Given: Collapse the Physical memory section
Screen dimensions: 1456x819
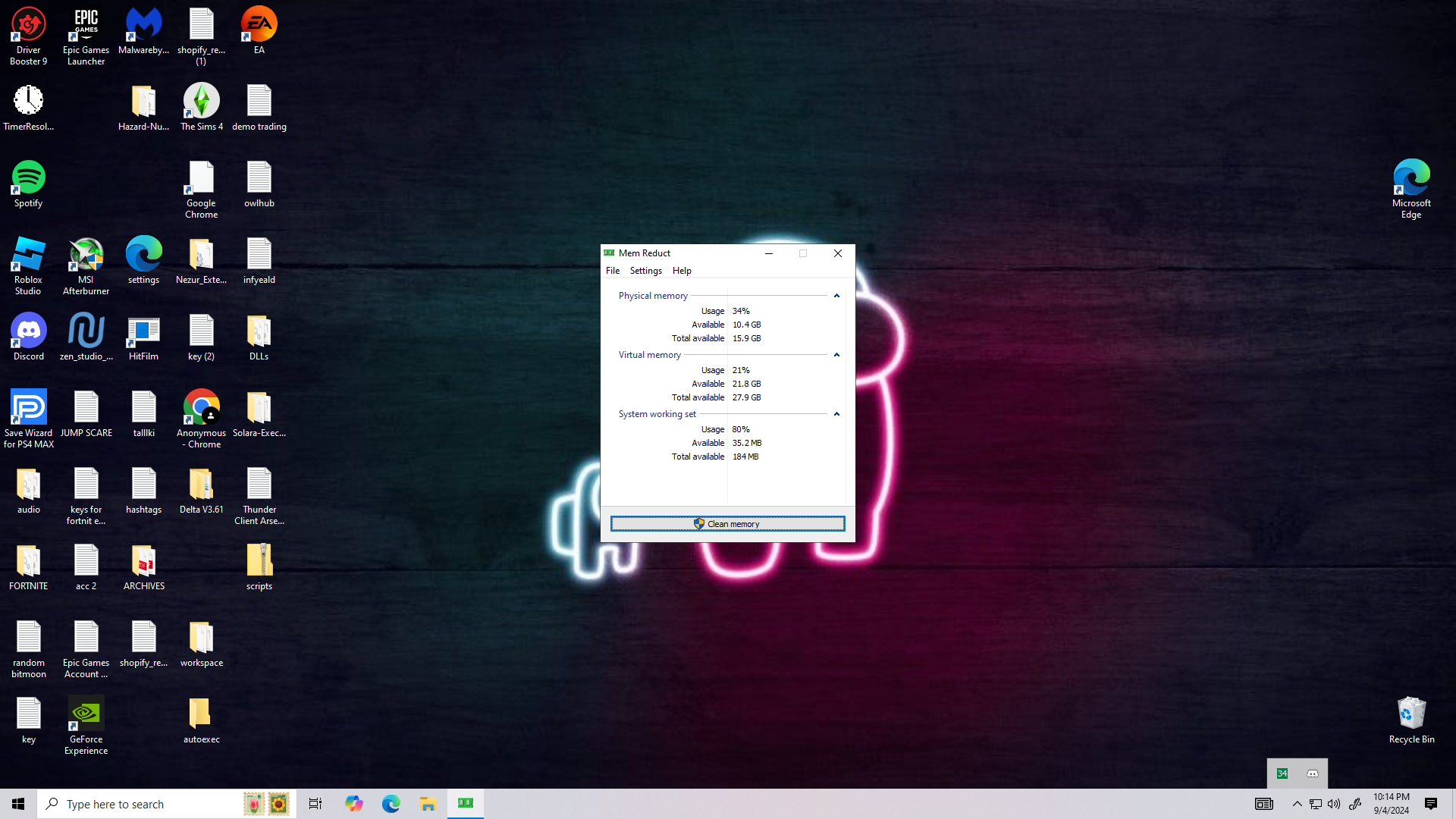Looking at the screenshot, I should [836, 296].
